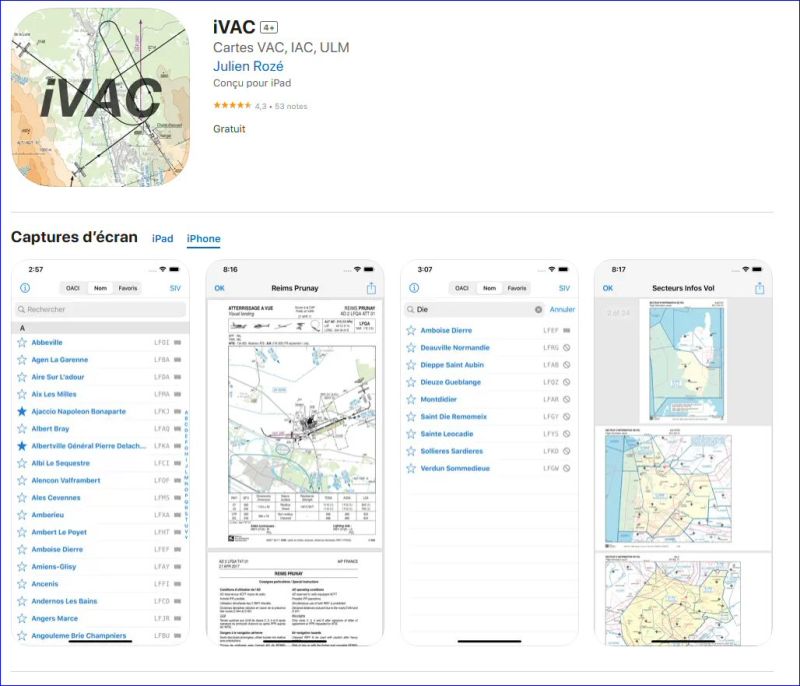Clear the search text with X icon
This screenshot has width=800, height=686.
pyautogui.click(x=538, y=309)
